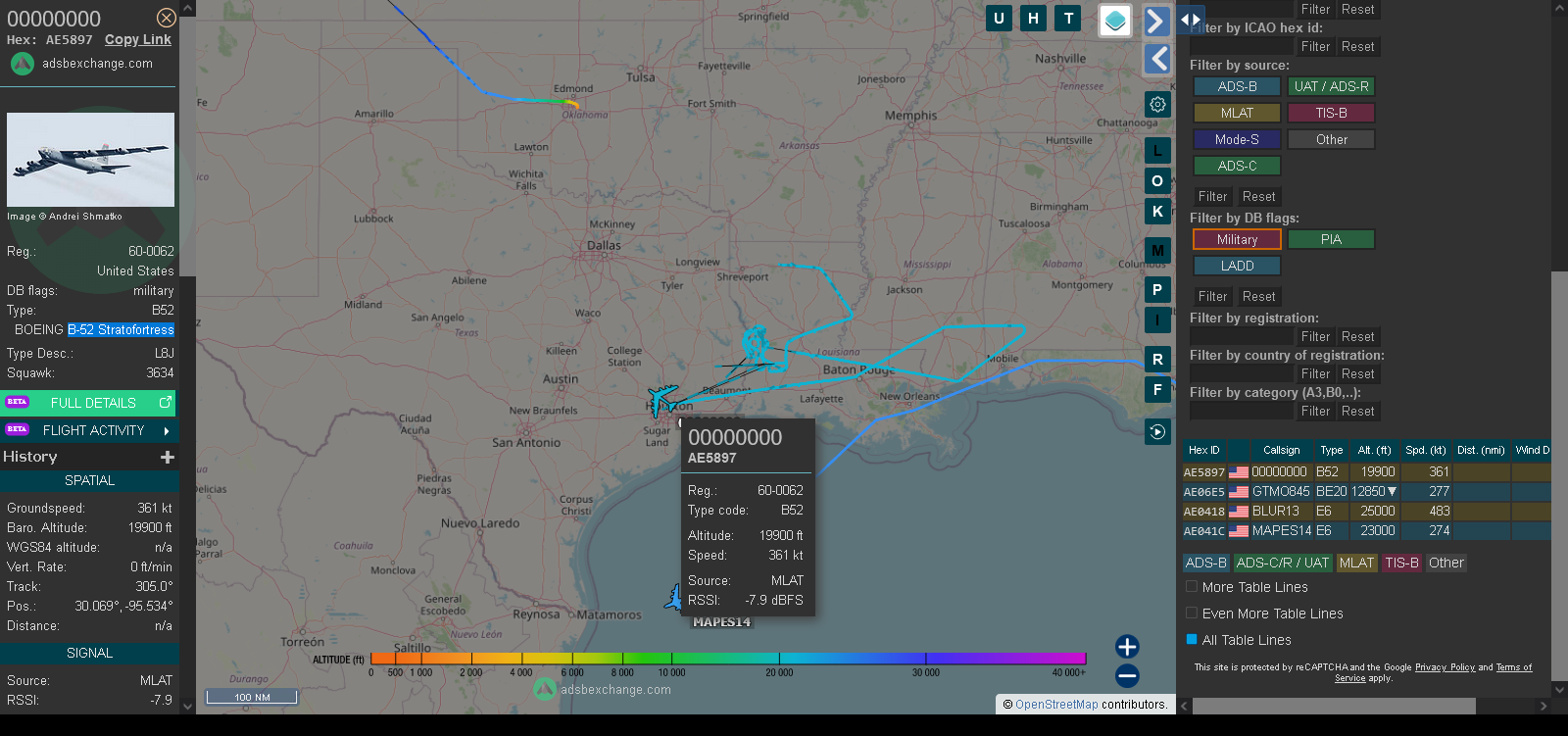Select the GTMO845 row in aircraft table

pyautogui.click(x=1366, y=491)
